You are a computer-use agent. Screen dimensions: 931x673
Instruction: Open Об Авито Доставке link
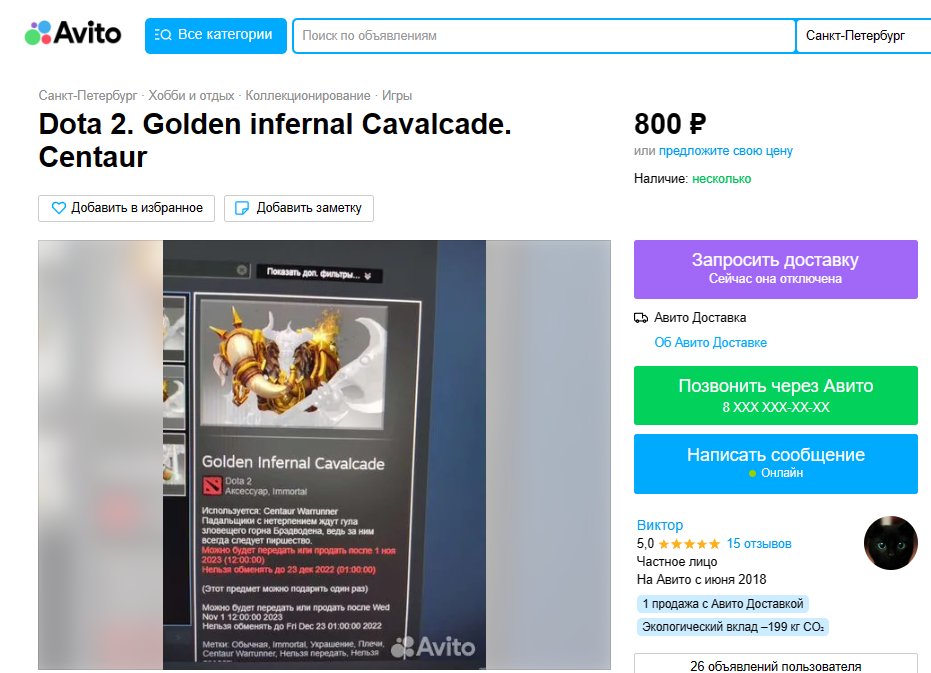click(x=710, y=343)
